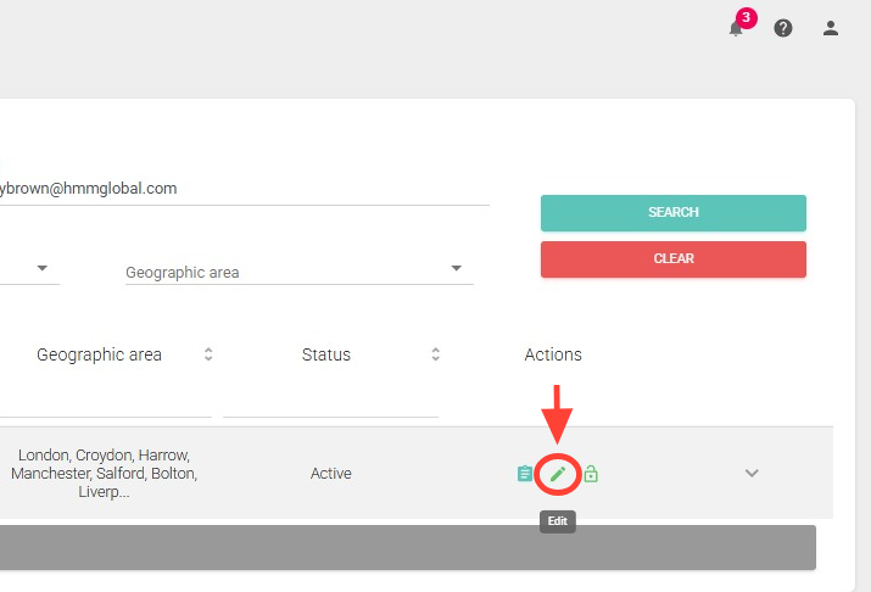Sort by Status using sort arrows
Screen dimensions: 871x592
pos(435,355)
